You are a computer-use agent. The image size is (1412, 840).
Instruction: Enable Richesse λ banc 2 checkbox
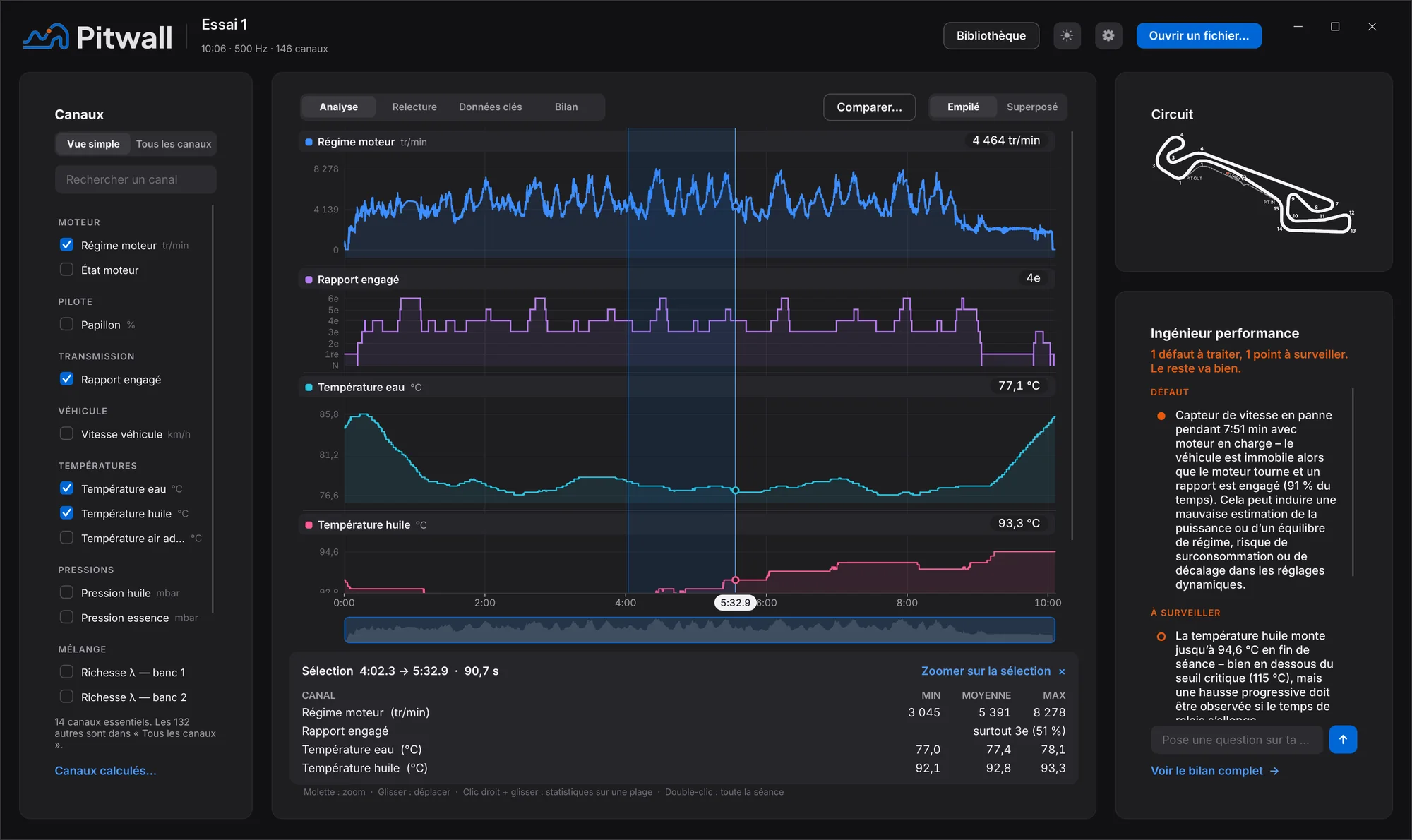point(66,697)
